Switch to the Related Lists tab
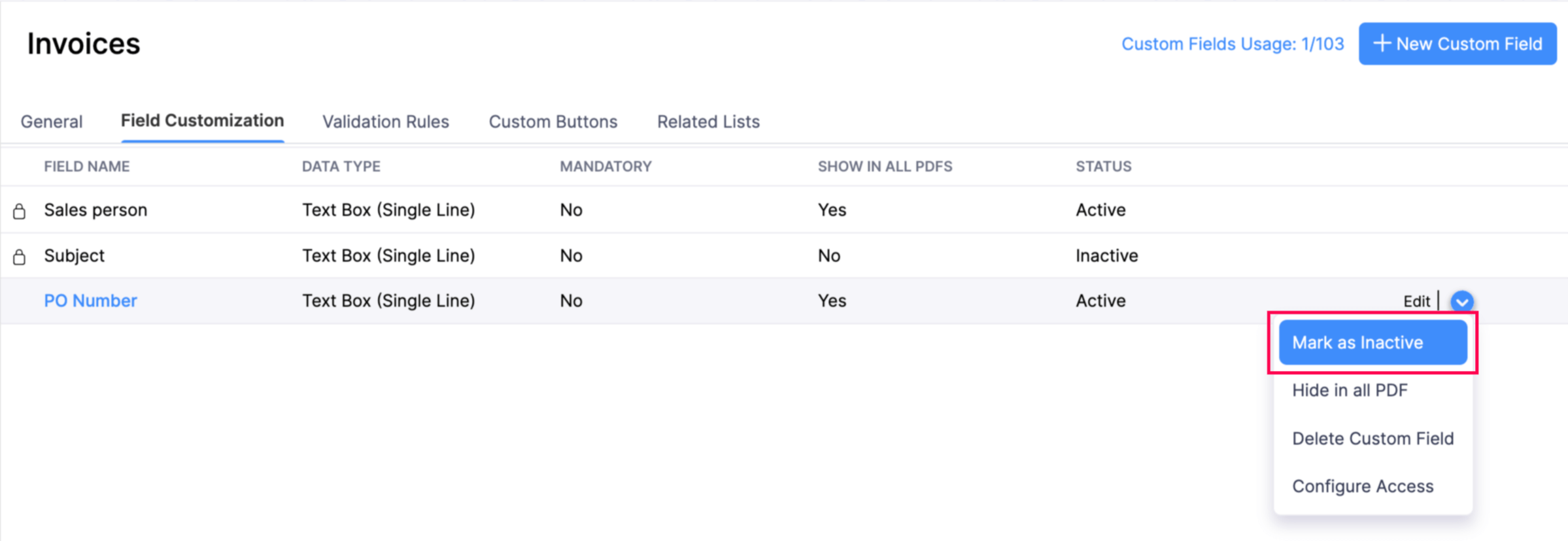1568x541 pixels. pos(708,122)
